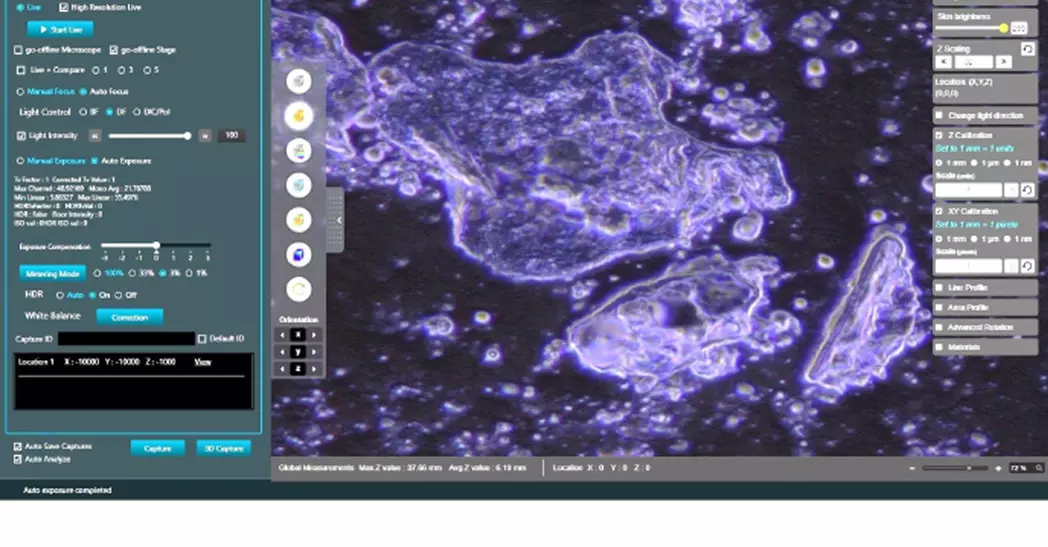Click the Light Intensity slider track
This screenshot has height=547, width=1048.
148,136
